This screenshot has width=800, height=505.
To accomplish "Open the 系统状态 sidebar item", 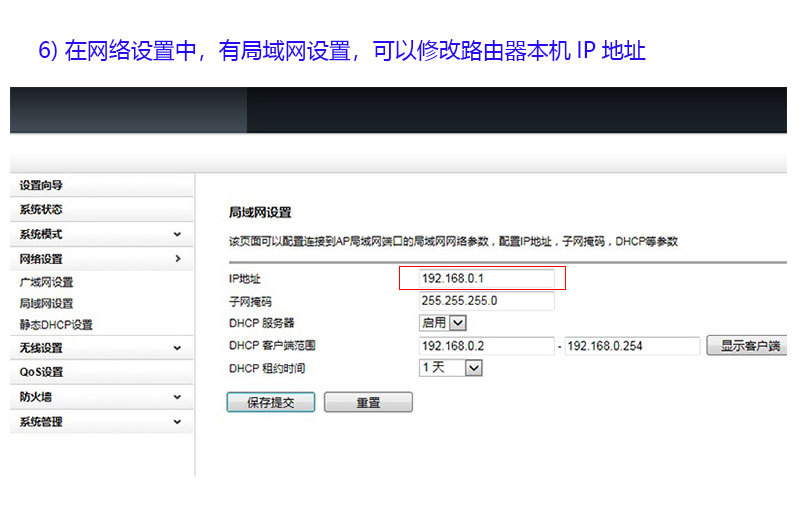I will coord(42,210).
